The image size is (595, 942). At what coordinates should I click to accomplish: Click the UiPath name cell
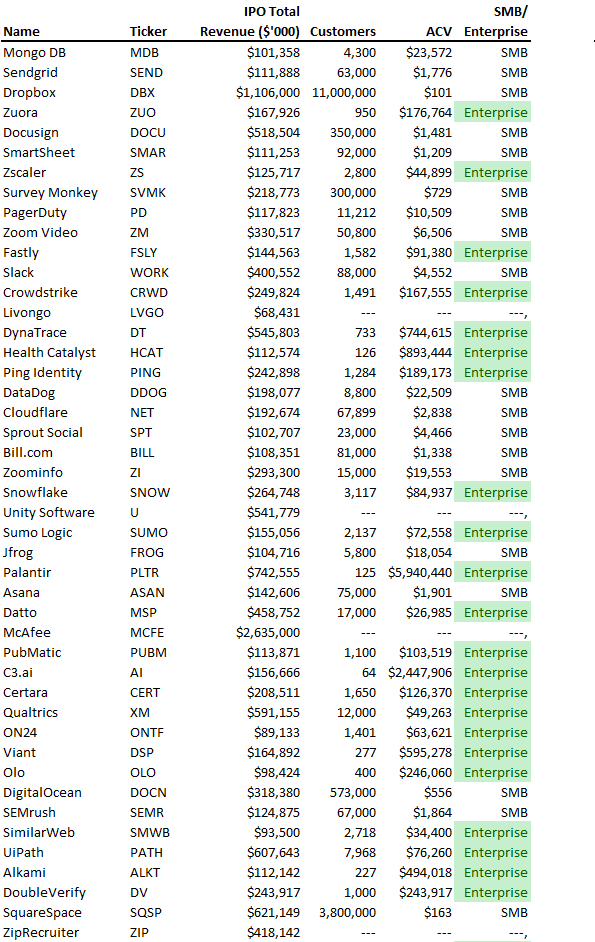pos(23,853)
